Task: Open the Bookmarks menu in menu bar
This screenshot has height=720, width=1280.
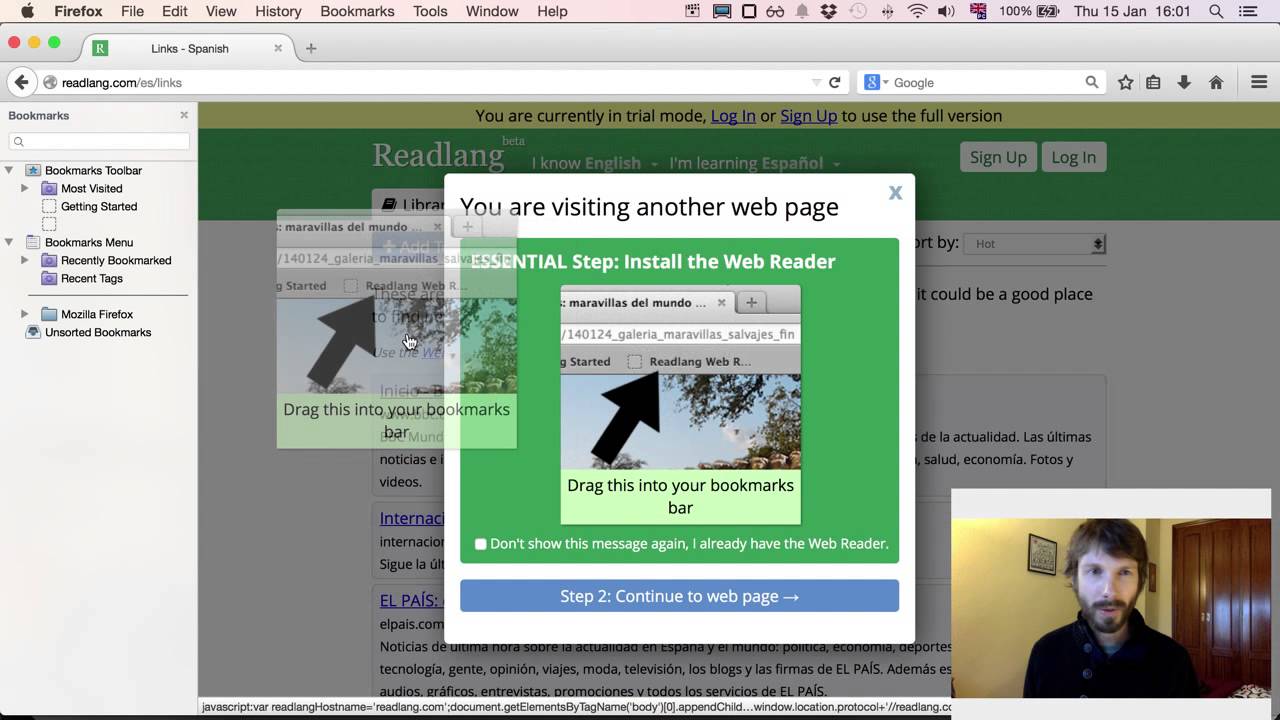Action: click(357, 11)
